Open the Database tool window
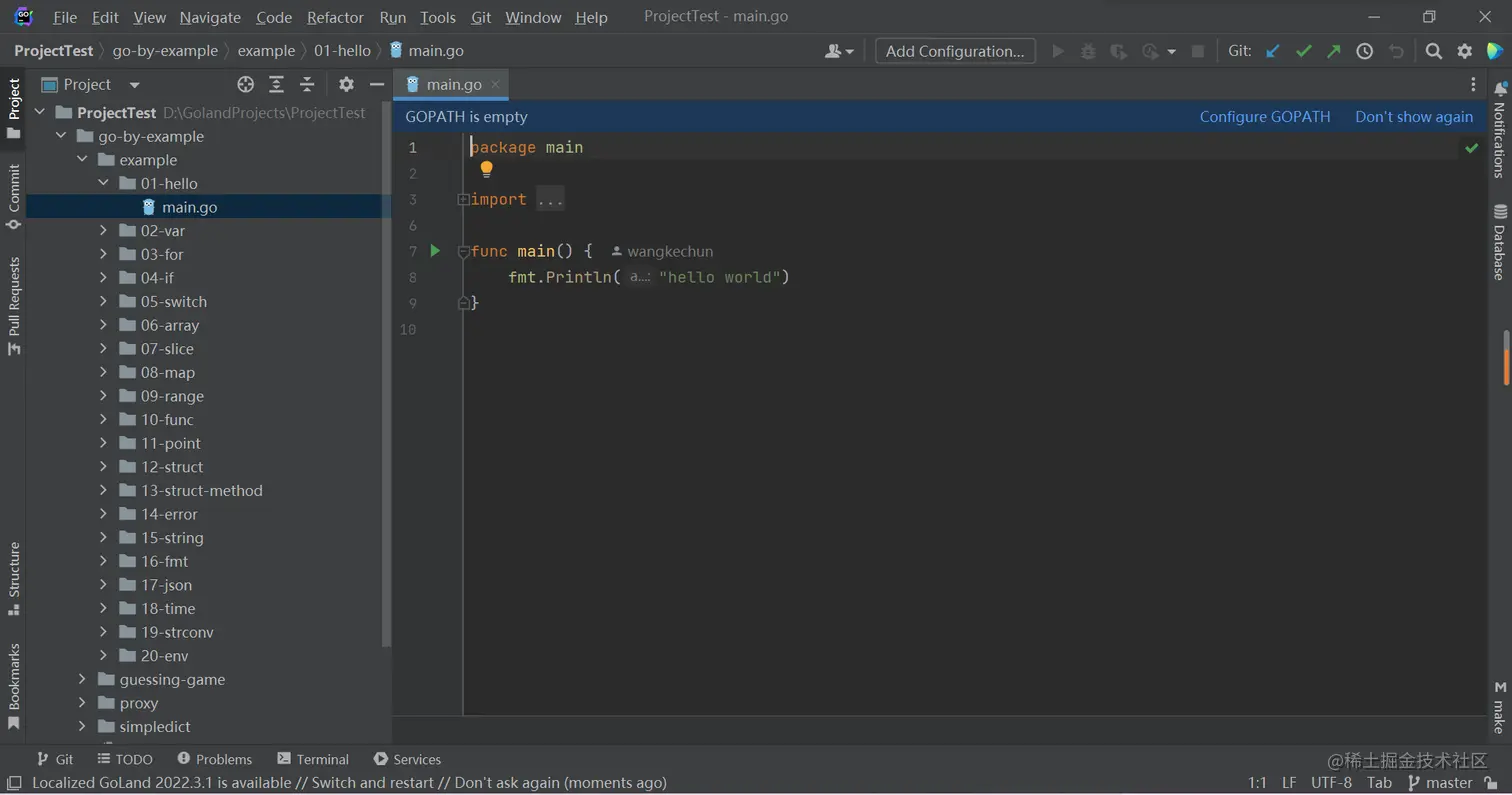Image resolution: width=1512 pixels, height=795 pixels. pos(1499,242)
